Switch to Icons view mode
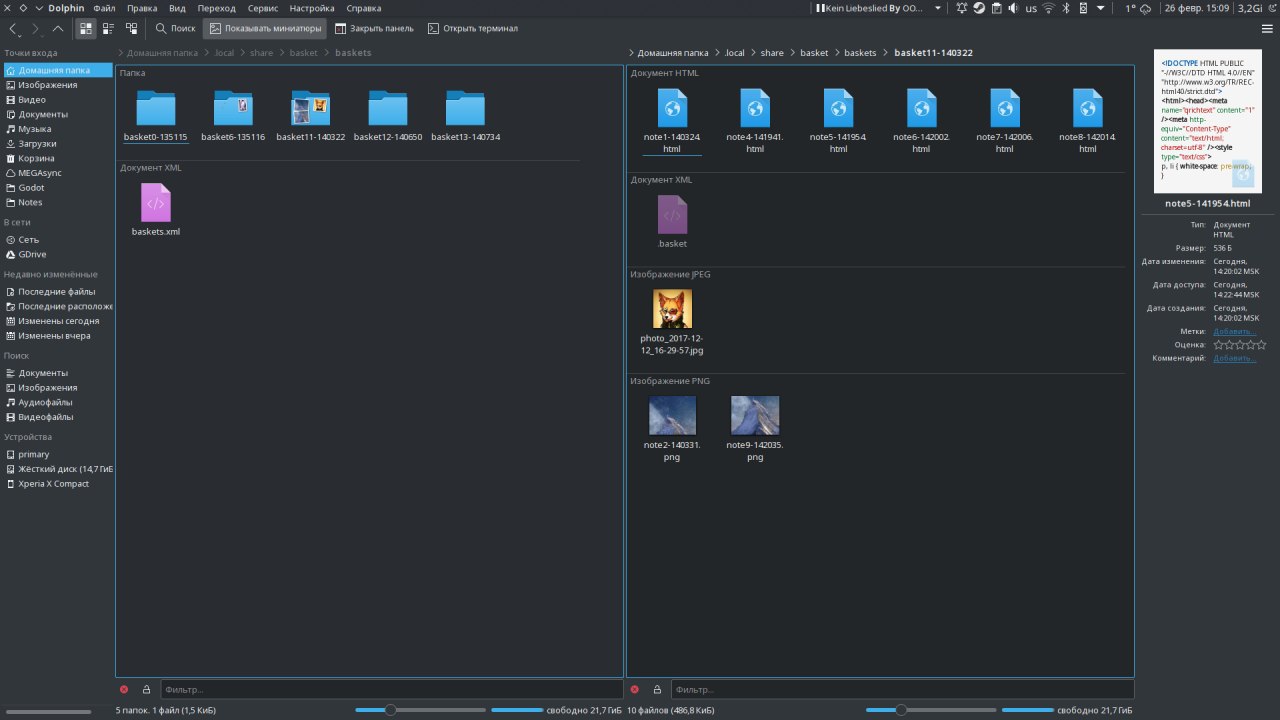 pos(86,29)
